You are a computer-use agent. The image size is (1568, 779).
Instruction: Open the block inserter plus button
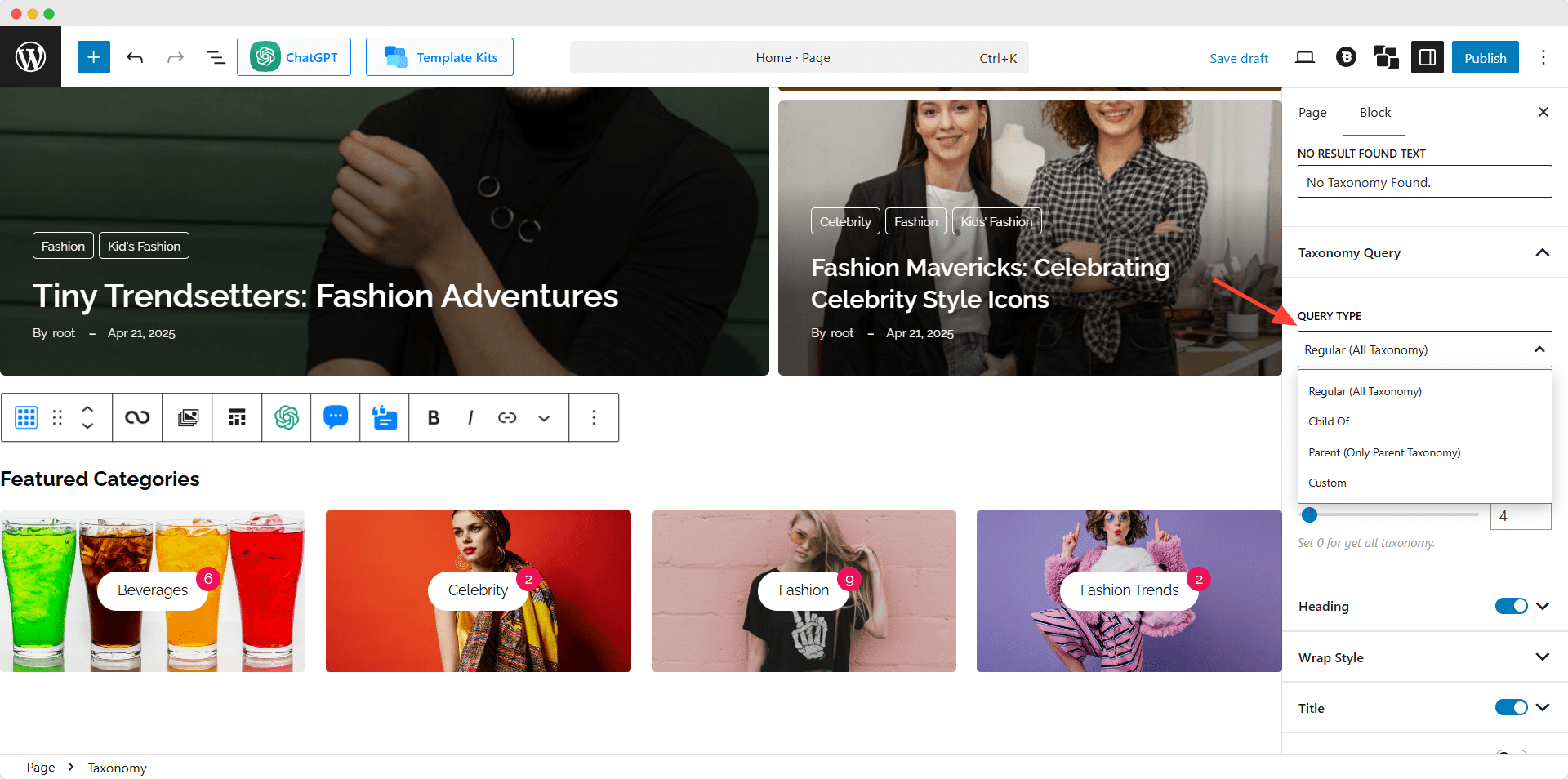(94, 57)
